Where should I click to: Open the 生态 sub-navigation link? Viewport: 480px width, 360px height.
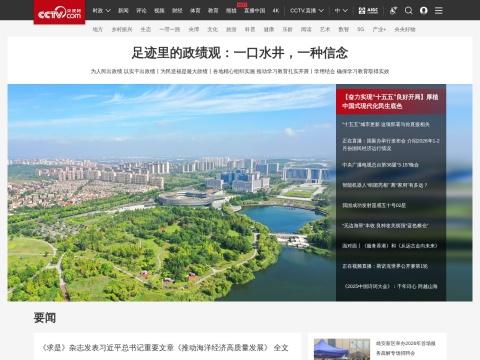tap(146, 29)
